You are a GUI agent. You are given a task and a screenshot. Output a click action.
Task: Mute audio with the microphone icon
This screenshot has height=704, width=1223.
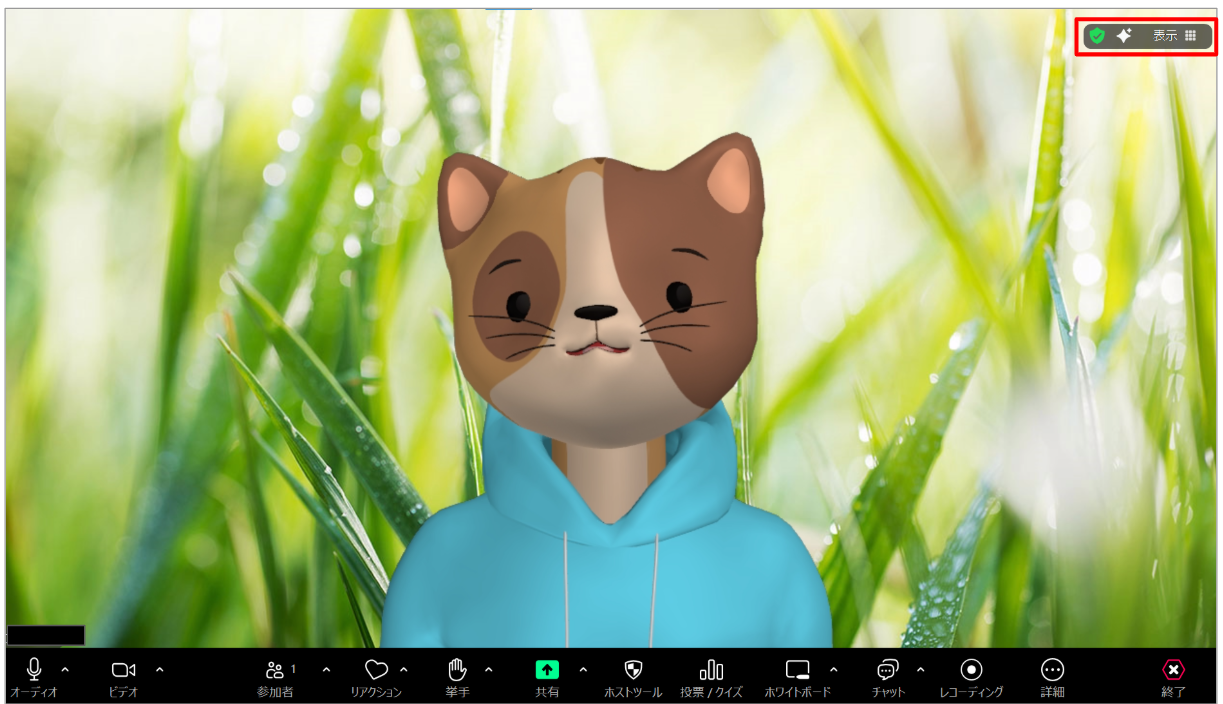[x=34, y=670]
